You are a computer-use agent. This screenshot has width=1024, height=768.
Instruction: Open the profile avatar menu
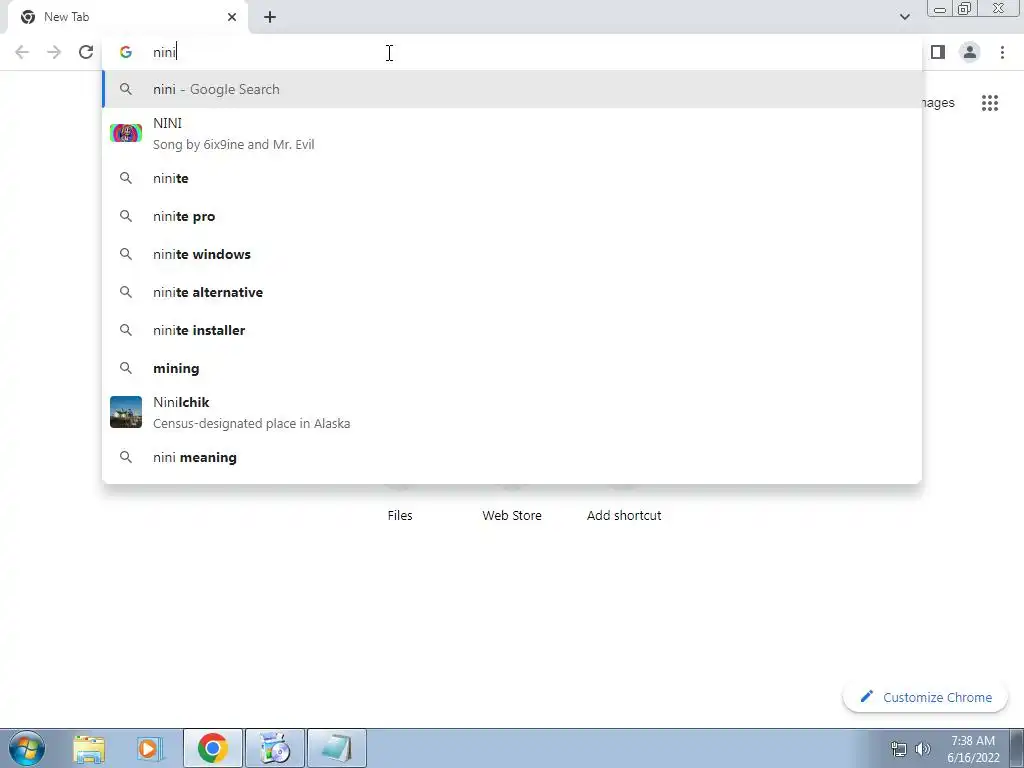970,52
